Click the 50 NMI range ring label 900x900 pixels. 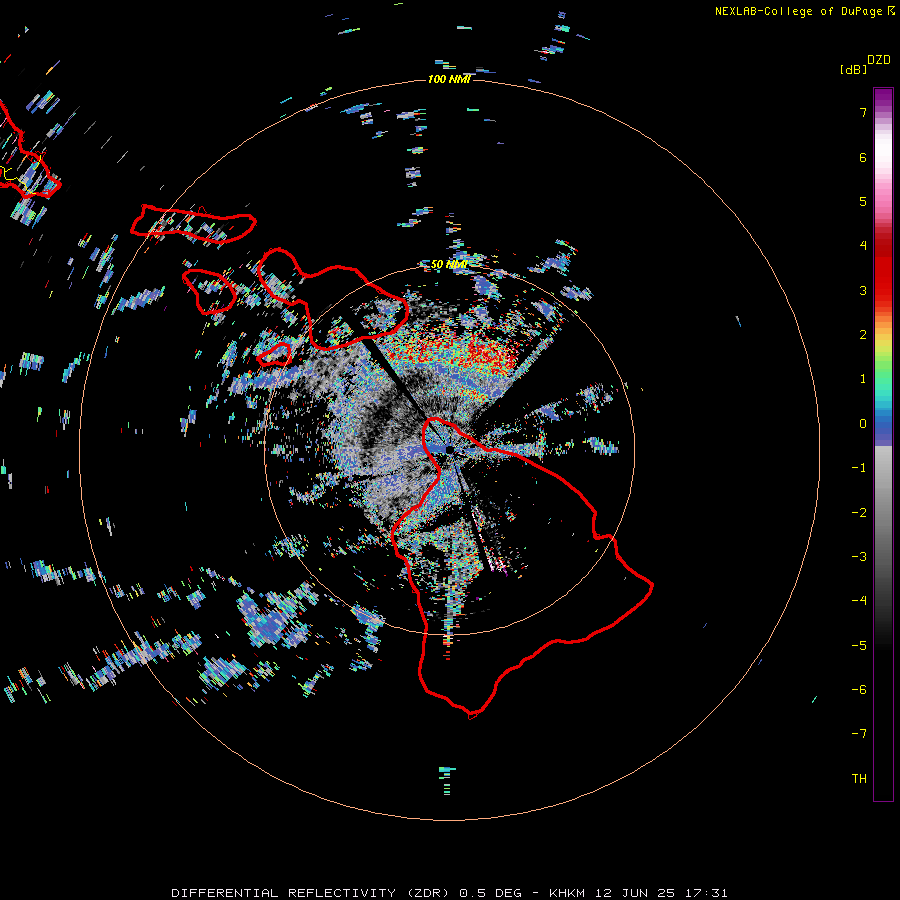pos(449,265)
